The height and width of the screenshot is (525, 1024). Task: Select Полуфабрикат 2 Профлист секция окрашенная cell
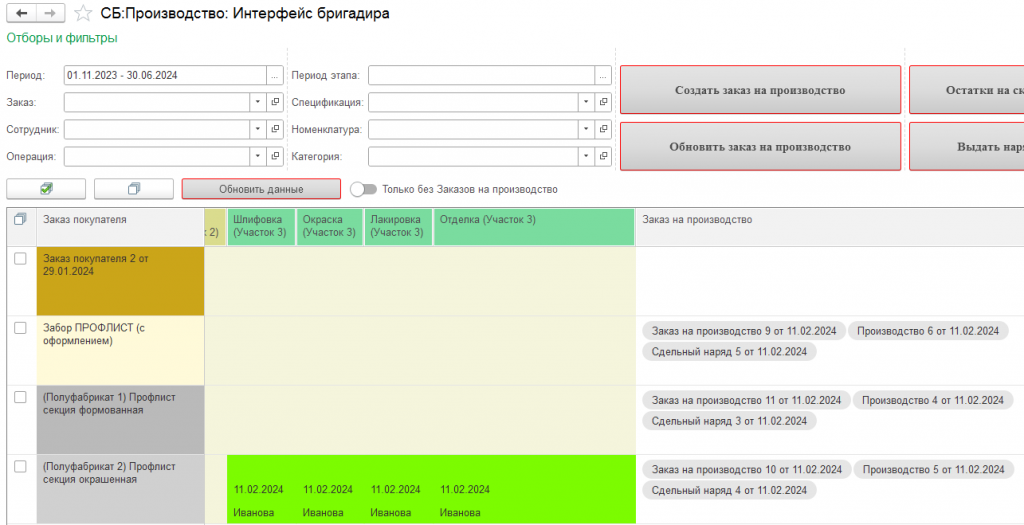[120, 490]
